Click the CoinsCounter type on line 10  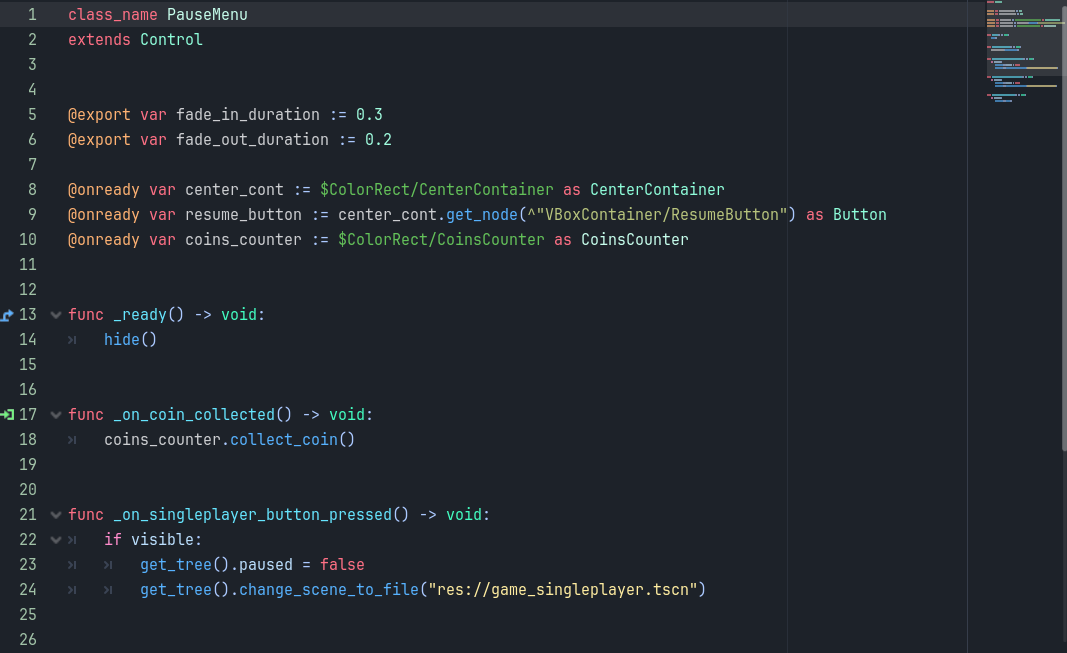click(x=634, y=239)
